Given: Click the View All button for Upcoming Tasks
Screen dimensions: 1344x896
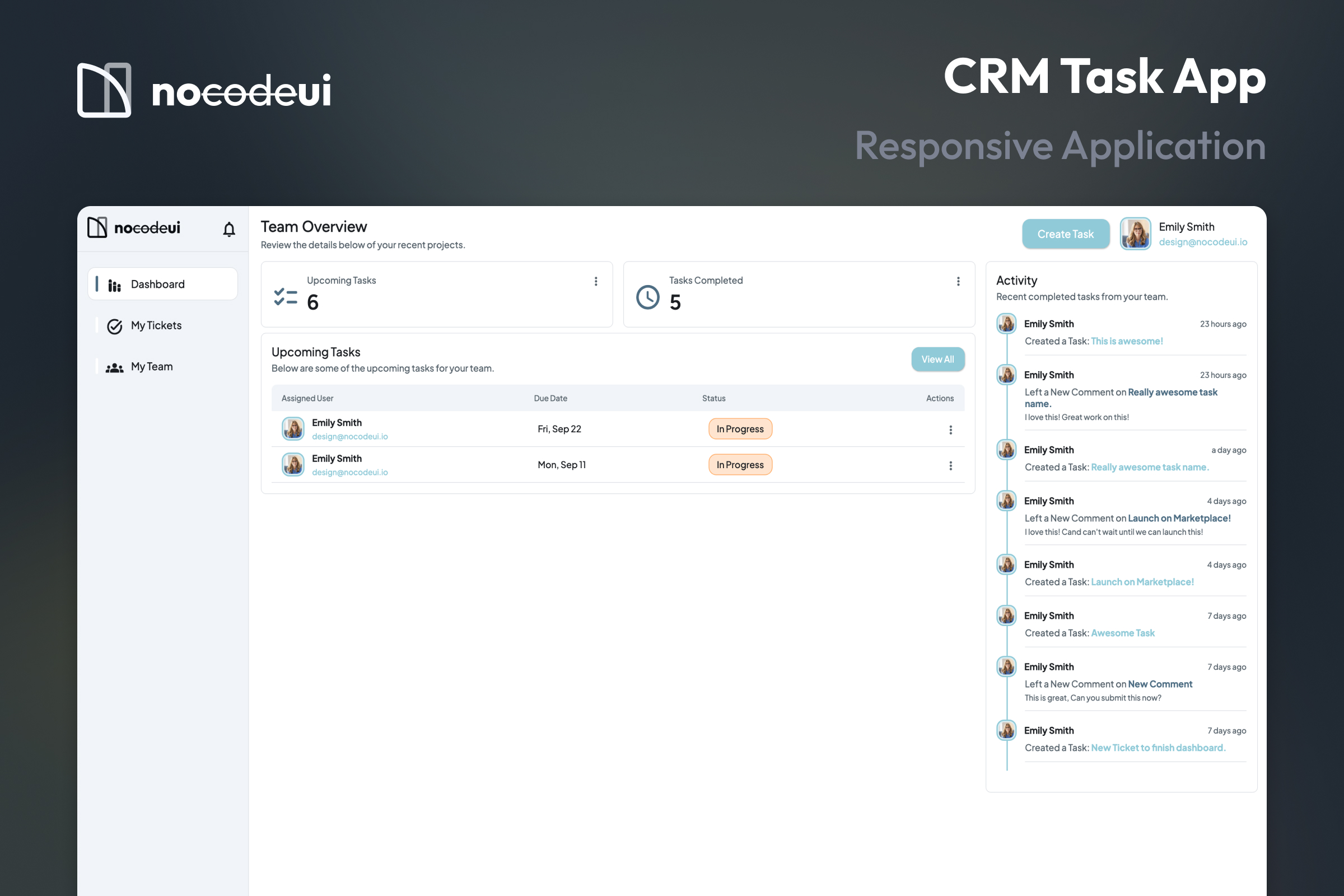Looking at the screenshot, I should [x=937, y=360].
